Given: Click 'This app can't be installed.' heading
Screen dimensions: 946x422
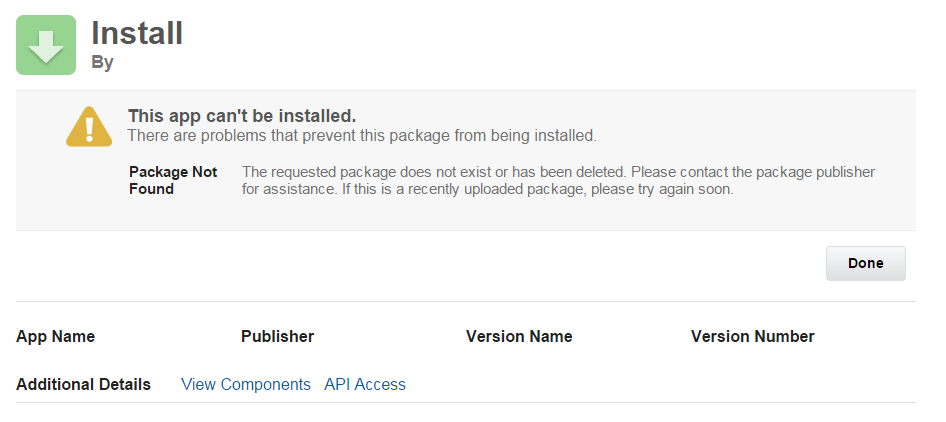Looking at the screenshot, I should pyautogui.click(x=242, y=116).
